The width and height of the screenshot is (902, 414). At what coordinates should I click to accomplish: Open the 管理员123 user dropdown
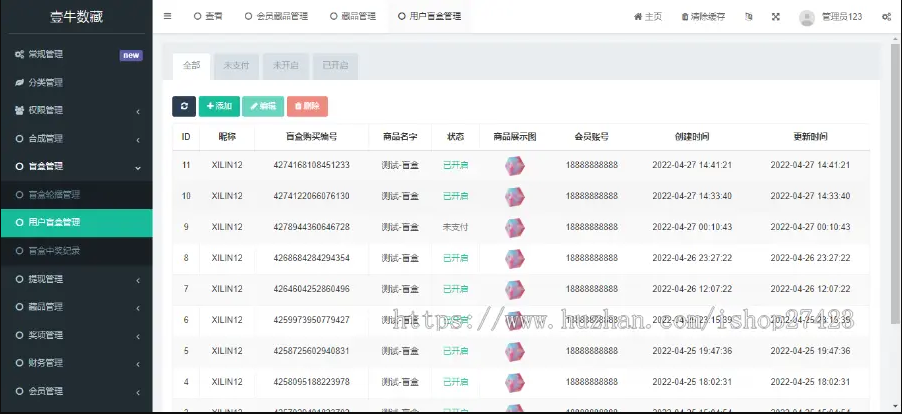(831, 17)
